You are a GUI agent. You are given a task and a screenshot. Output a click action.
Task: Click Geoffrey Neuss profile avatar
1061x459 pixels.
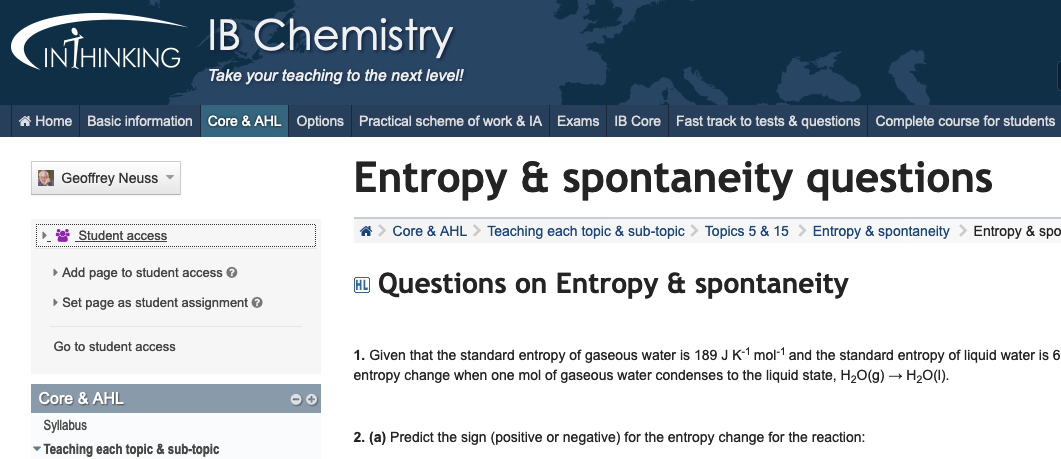[x=46, y=178]
